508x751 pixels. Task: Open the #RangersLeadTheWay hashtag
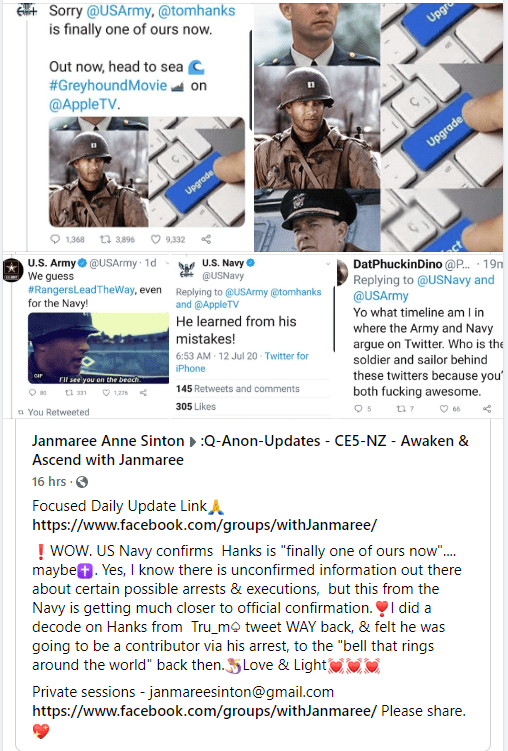[x=81, y=290]
